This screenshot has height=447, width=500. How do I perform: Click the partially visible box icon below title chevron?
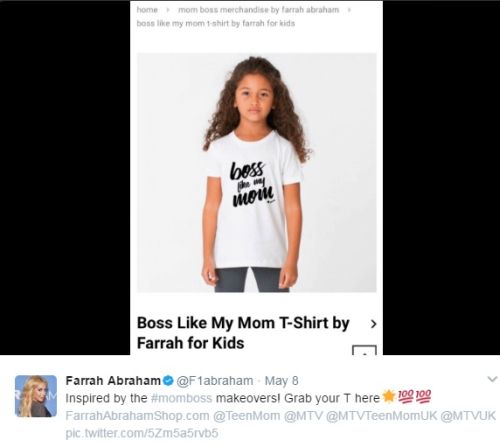(x=364, y=350)
